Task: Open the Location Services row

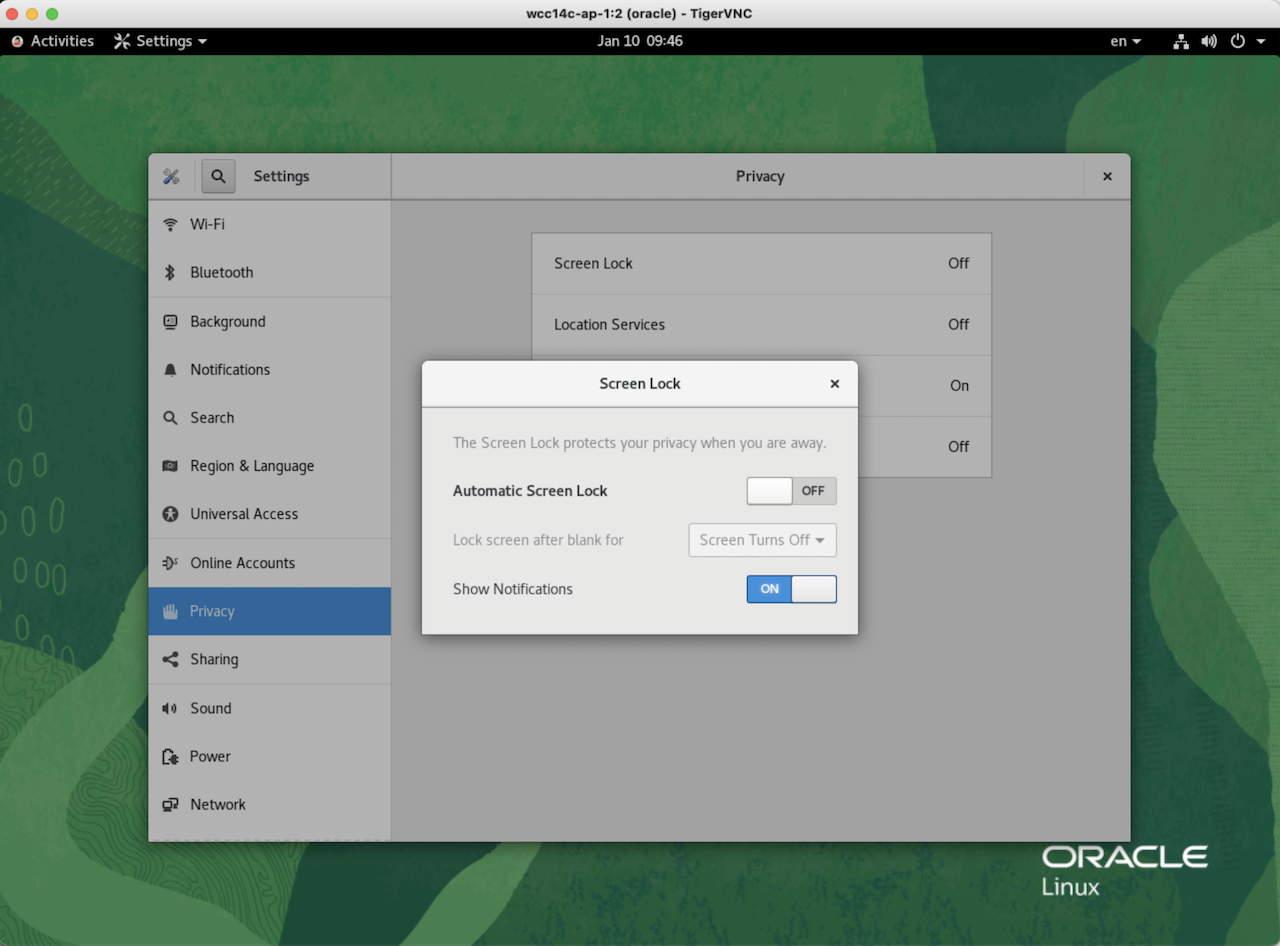Action: click(761, 325)
